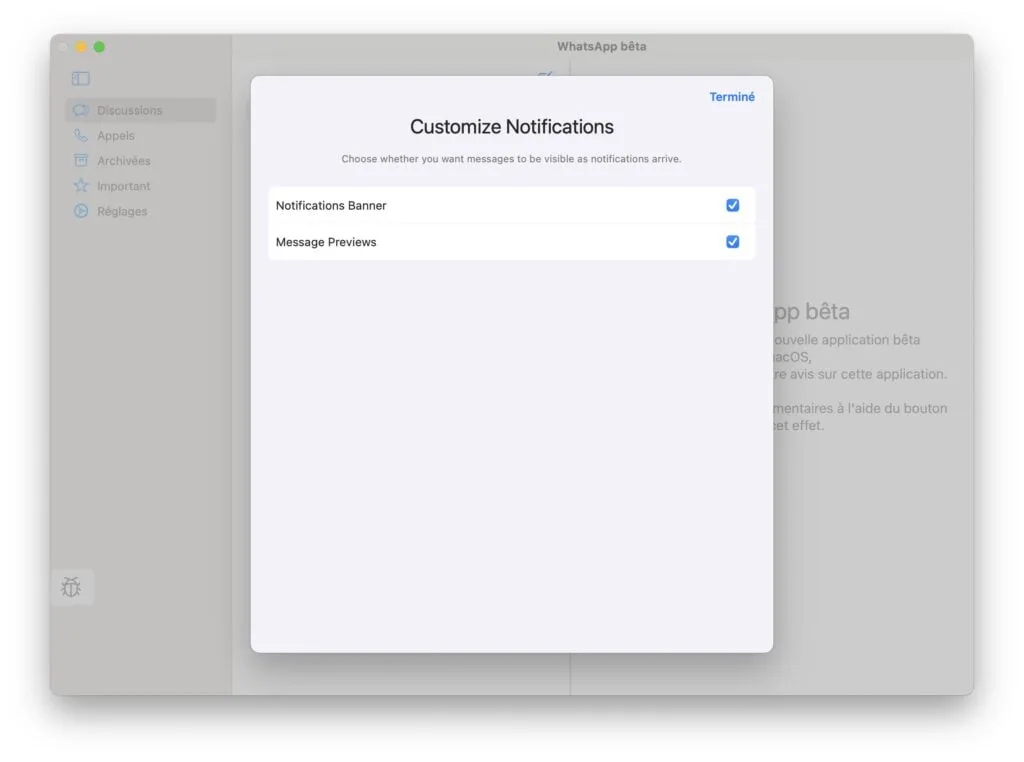Click the Notifications Banner label
Image resolution: width=1024 pixels, height=762 pixels.
point(331,206)
